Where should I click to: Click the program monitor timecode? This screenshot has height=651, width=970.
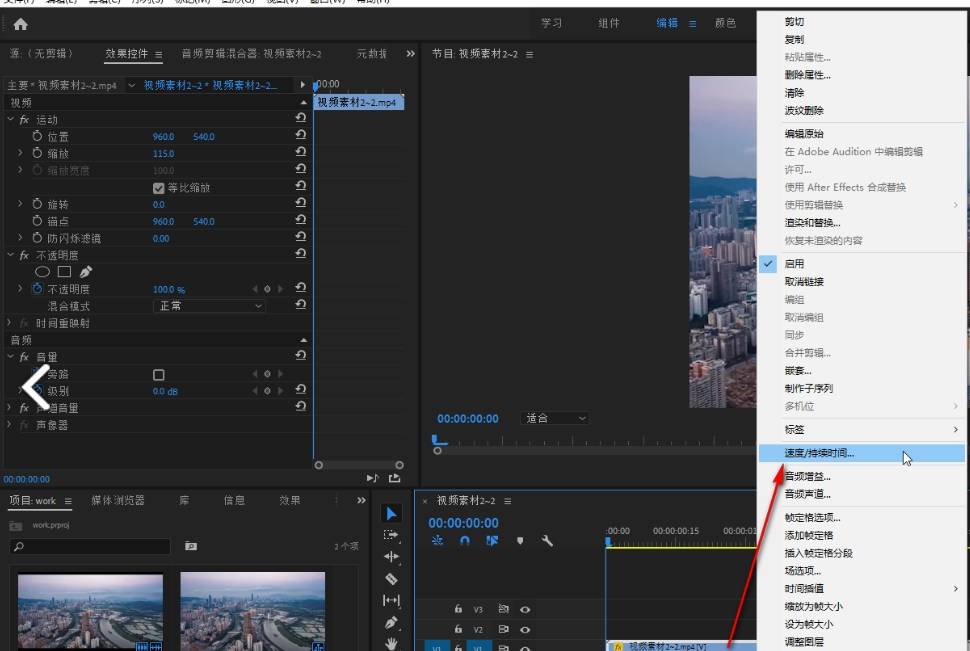click(468, 419)
